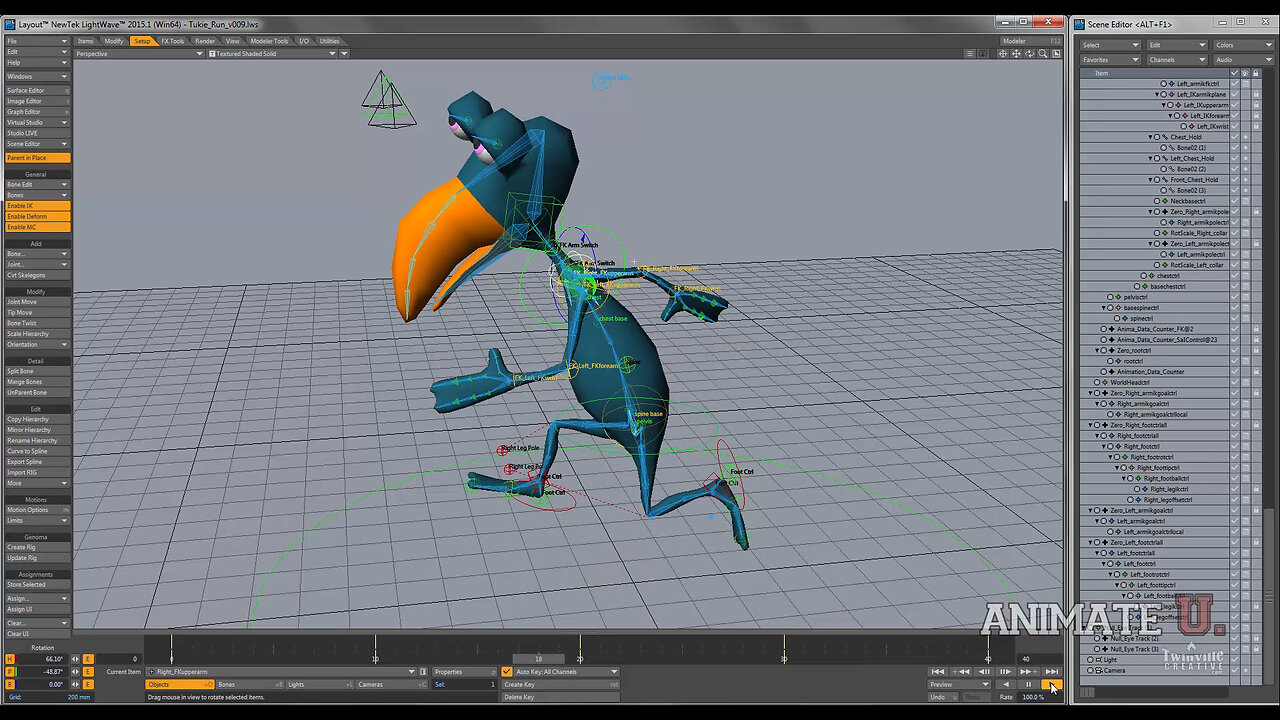Open the Colors dropdown in Scene Editor
The width and height of the screenshot is (1280, 720).
(1244, 45)
